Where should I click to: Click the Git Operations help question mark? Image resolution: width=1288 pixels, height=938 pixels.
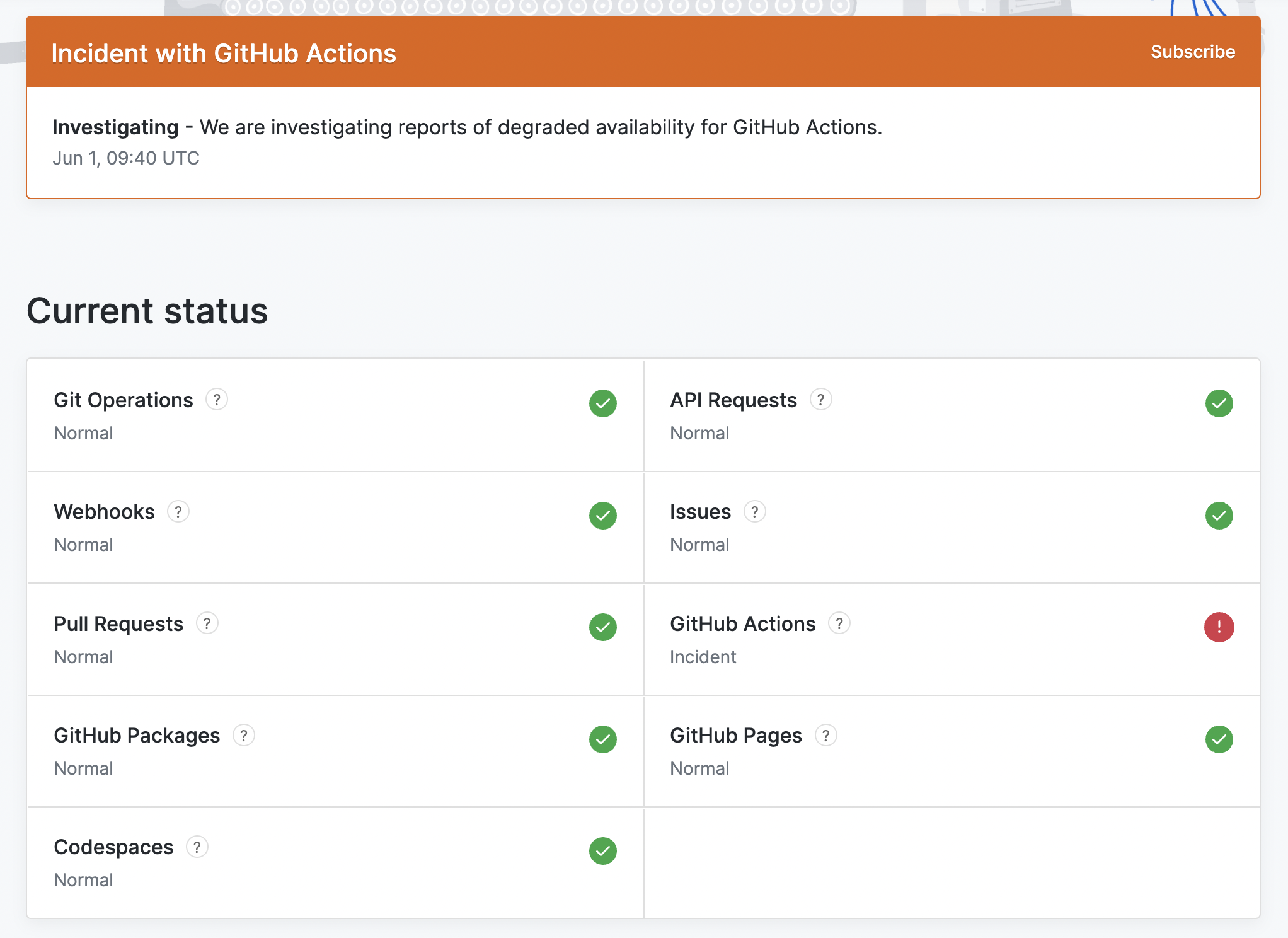217,400
